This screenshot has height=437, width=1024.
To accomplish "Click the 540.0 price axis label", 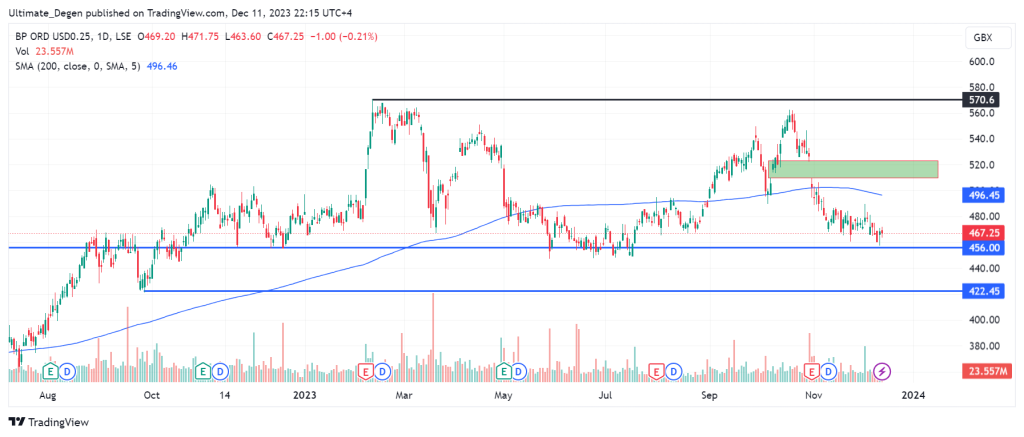I will coord(982,138).
